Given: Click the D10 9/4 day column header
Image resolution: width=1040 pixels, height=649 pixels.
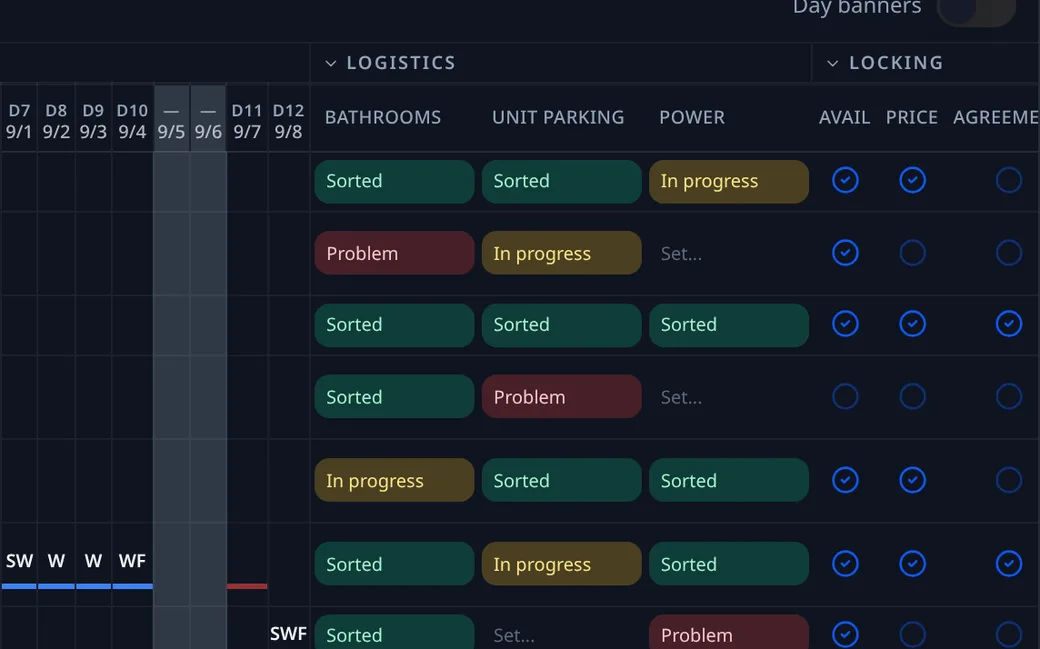Looking at the screenshot, I should (x=133, y=121).
